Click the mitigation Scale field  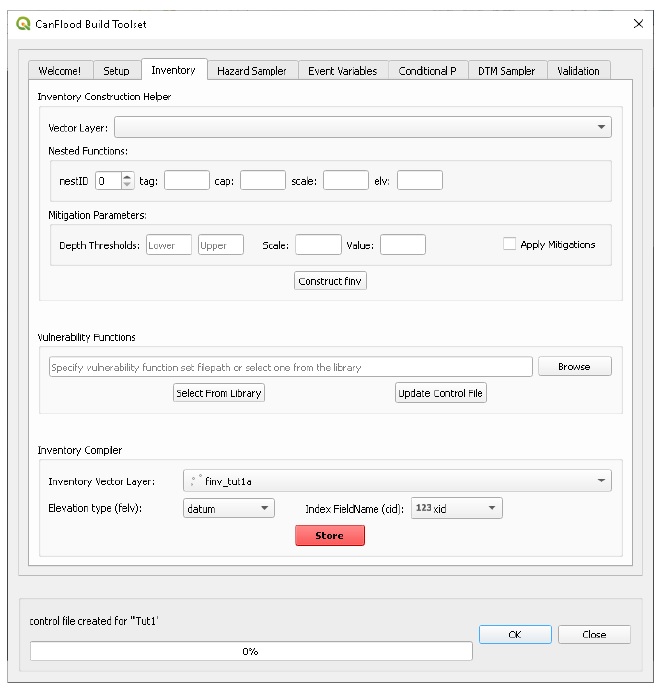[x=318, y=244]
